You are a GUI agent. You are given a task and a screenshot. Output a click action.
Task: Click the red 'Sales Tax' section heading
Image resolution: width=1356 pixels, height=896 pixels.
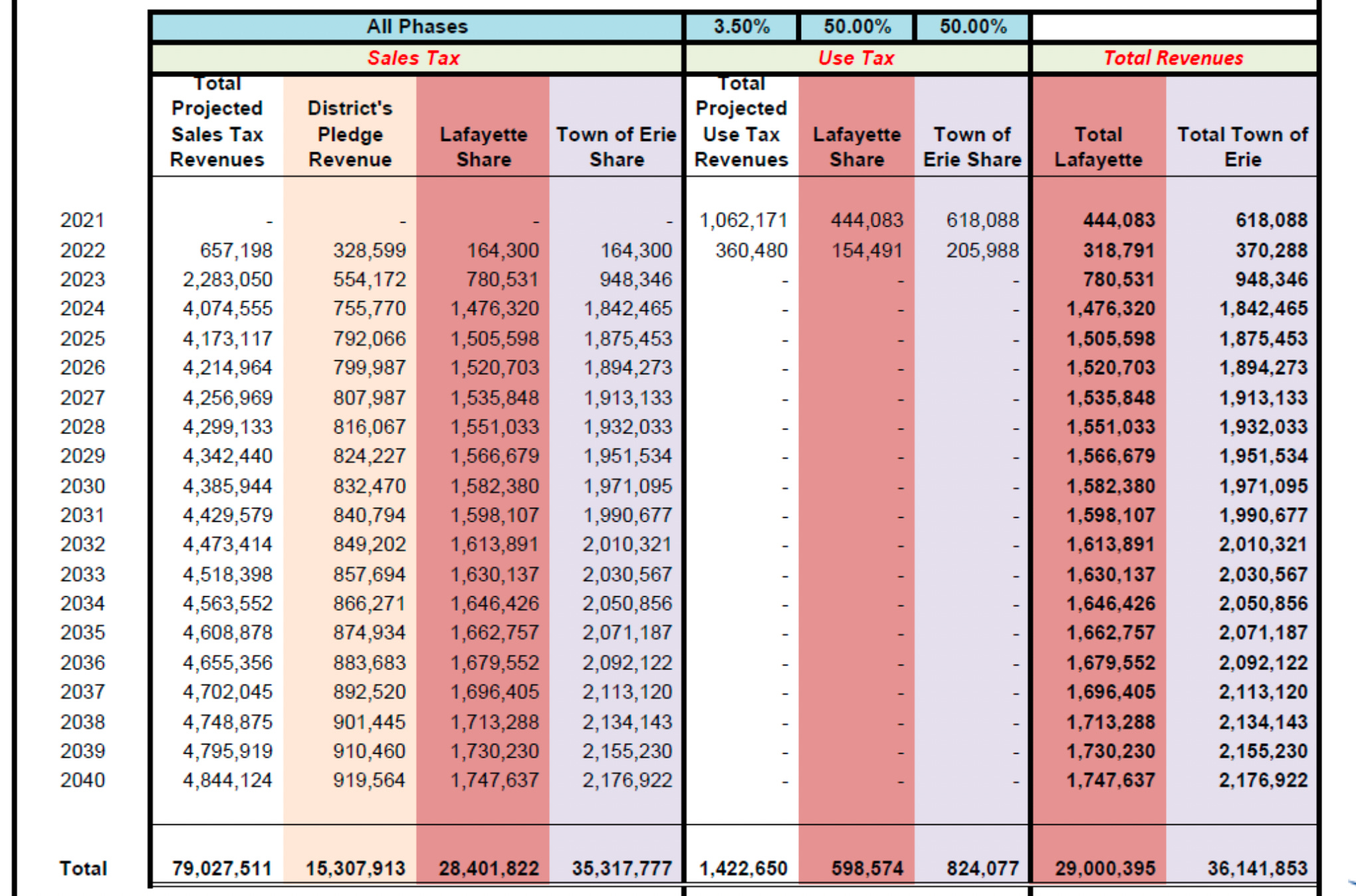(413, 58)
